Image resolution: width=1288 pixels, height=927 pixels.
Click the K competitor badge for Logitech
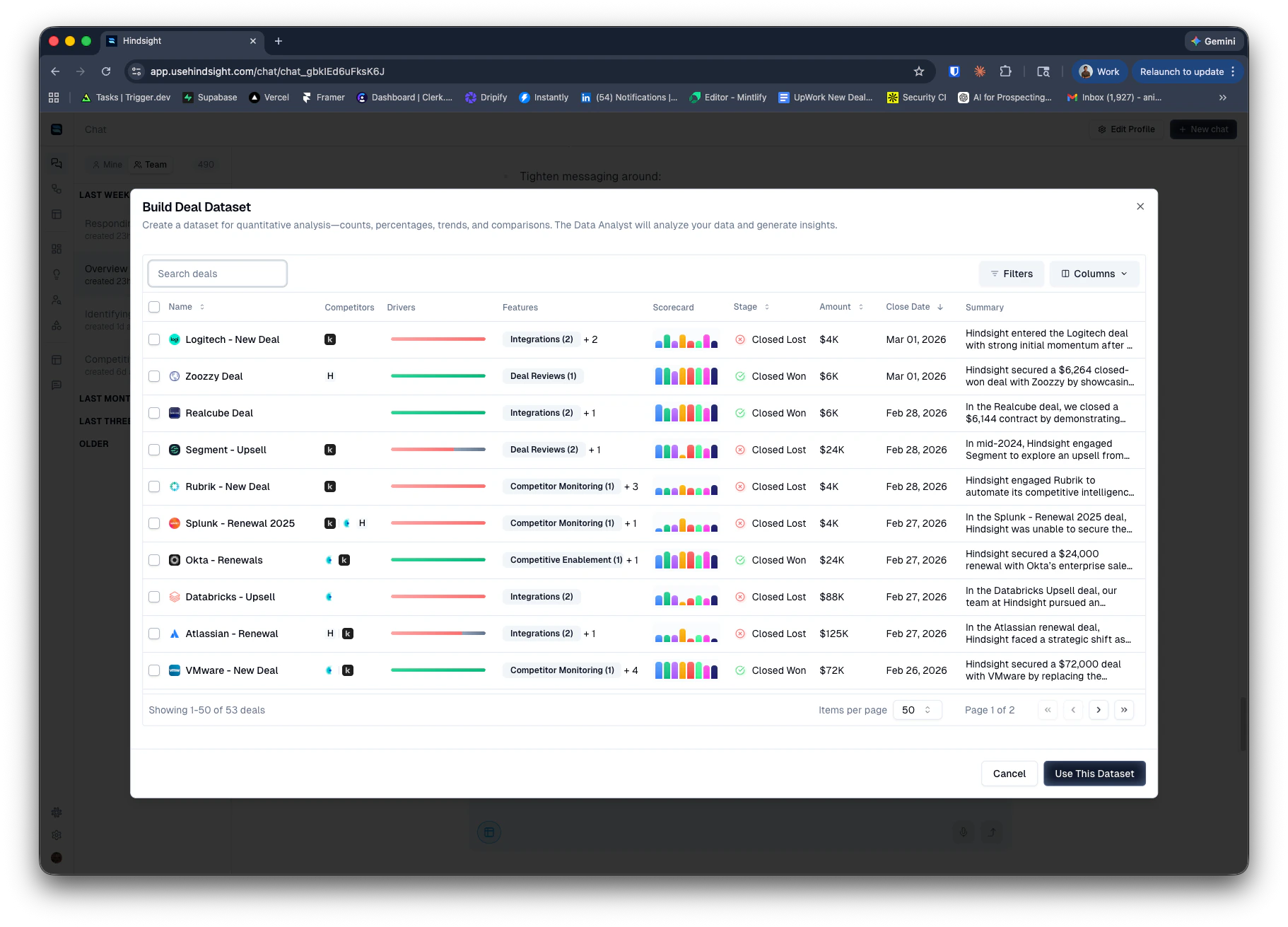coord(330,339)
